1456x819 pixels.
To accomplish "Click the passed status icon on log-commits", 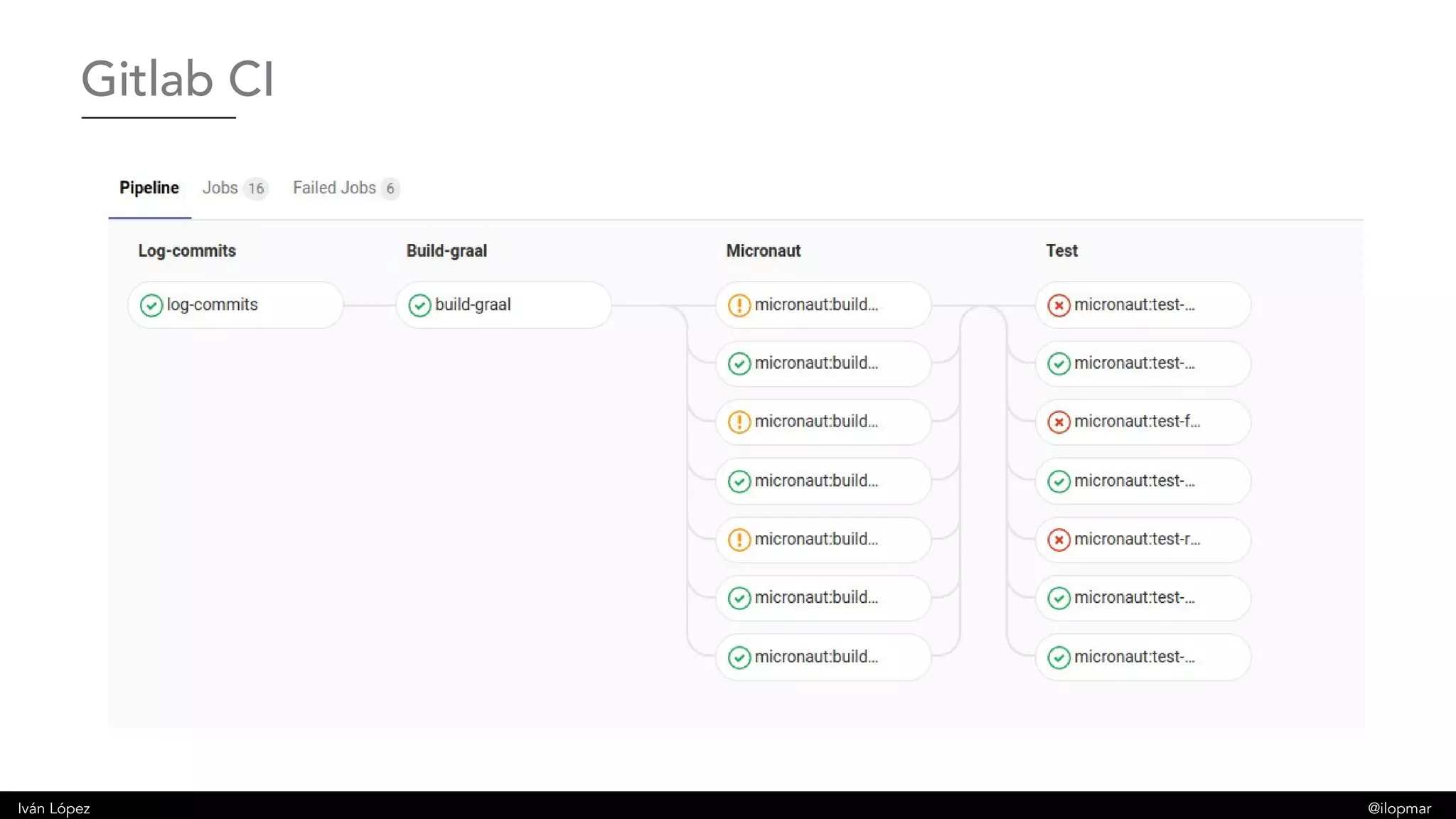I will coord(151,306).
